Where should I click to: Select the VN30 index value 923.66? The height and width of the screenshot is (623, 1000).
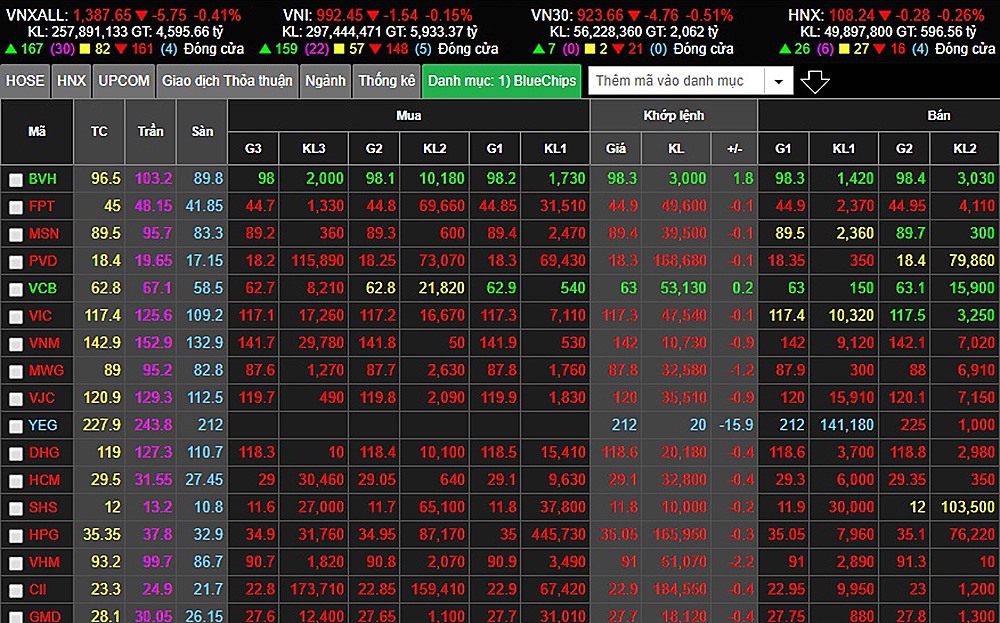tap(602, 15)
